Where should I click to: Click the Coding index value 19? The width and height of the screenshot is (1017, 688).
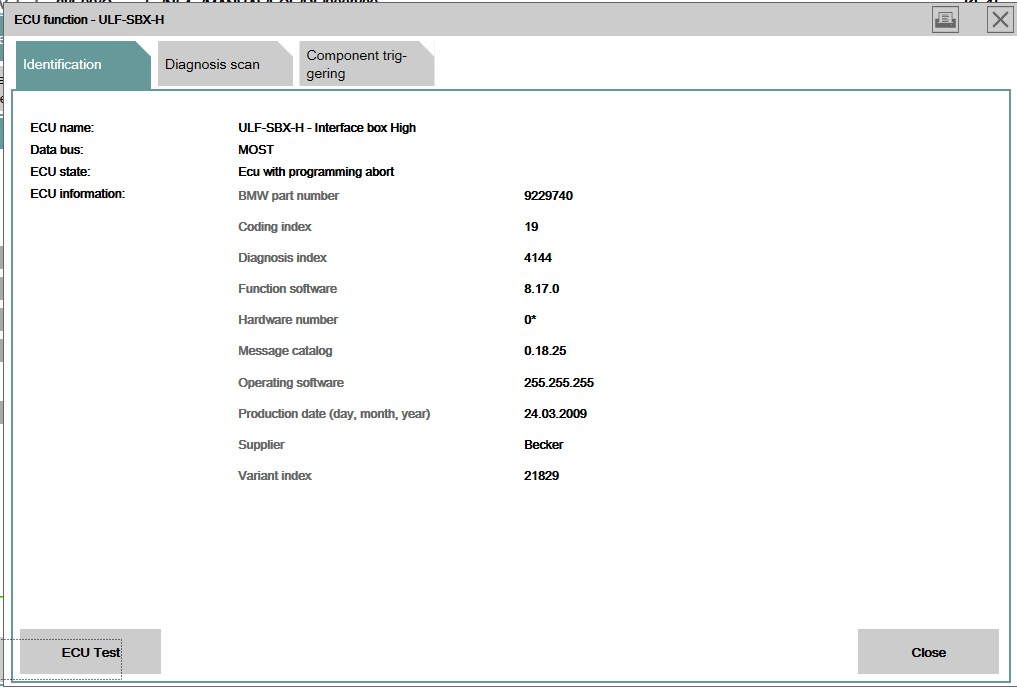point(531,227)
